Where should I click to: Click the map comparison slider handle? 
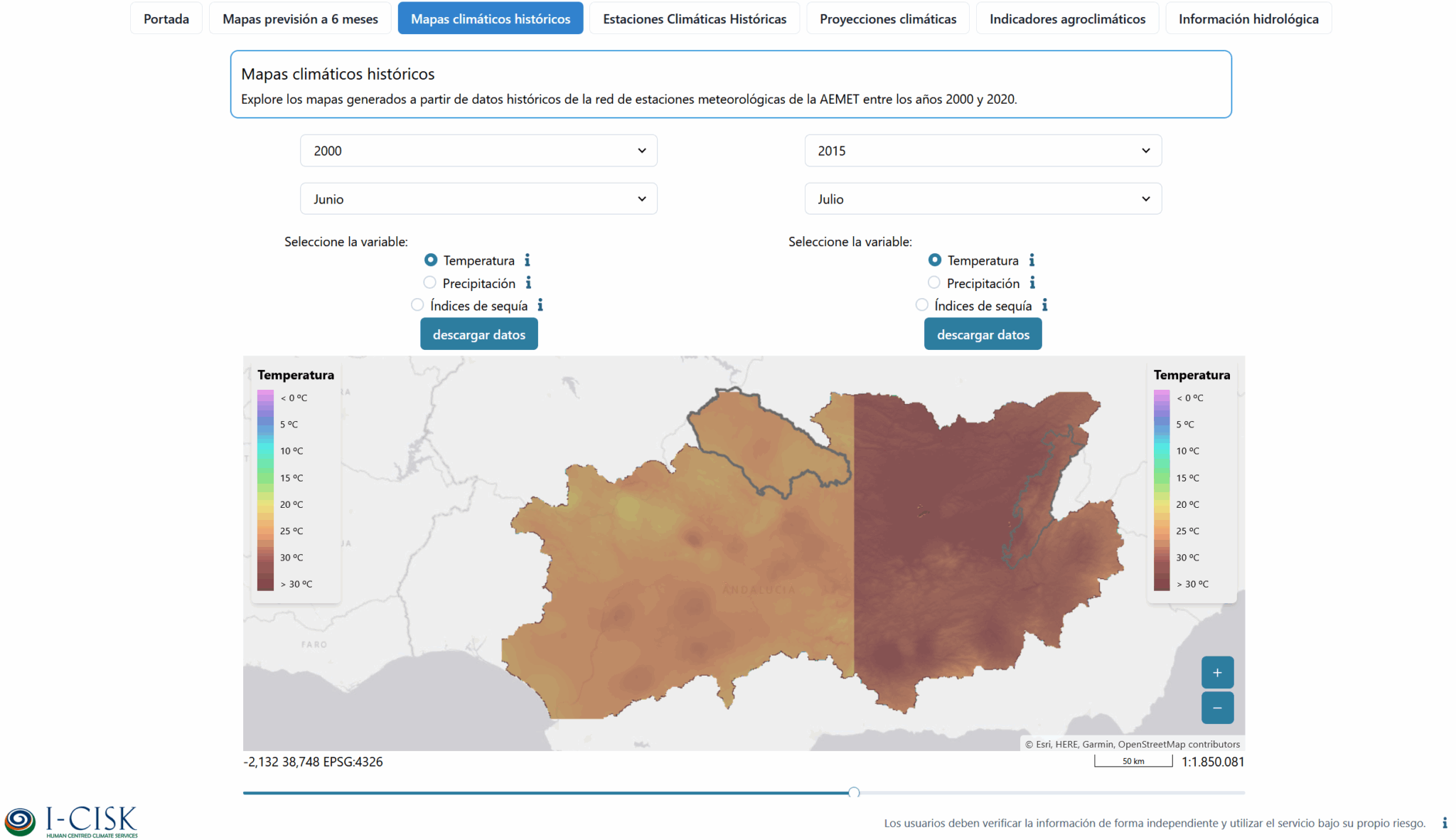pyautogui.click(x=854, y=792)
